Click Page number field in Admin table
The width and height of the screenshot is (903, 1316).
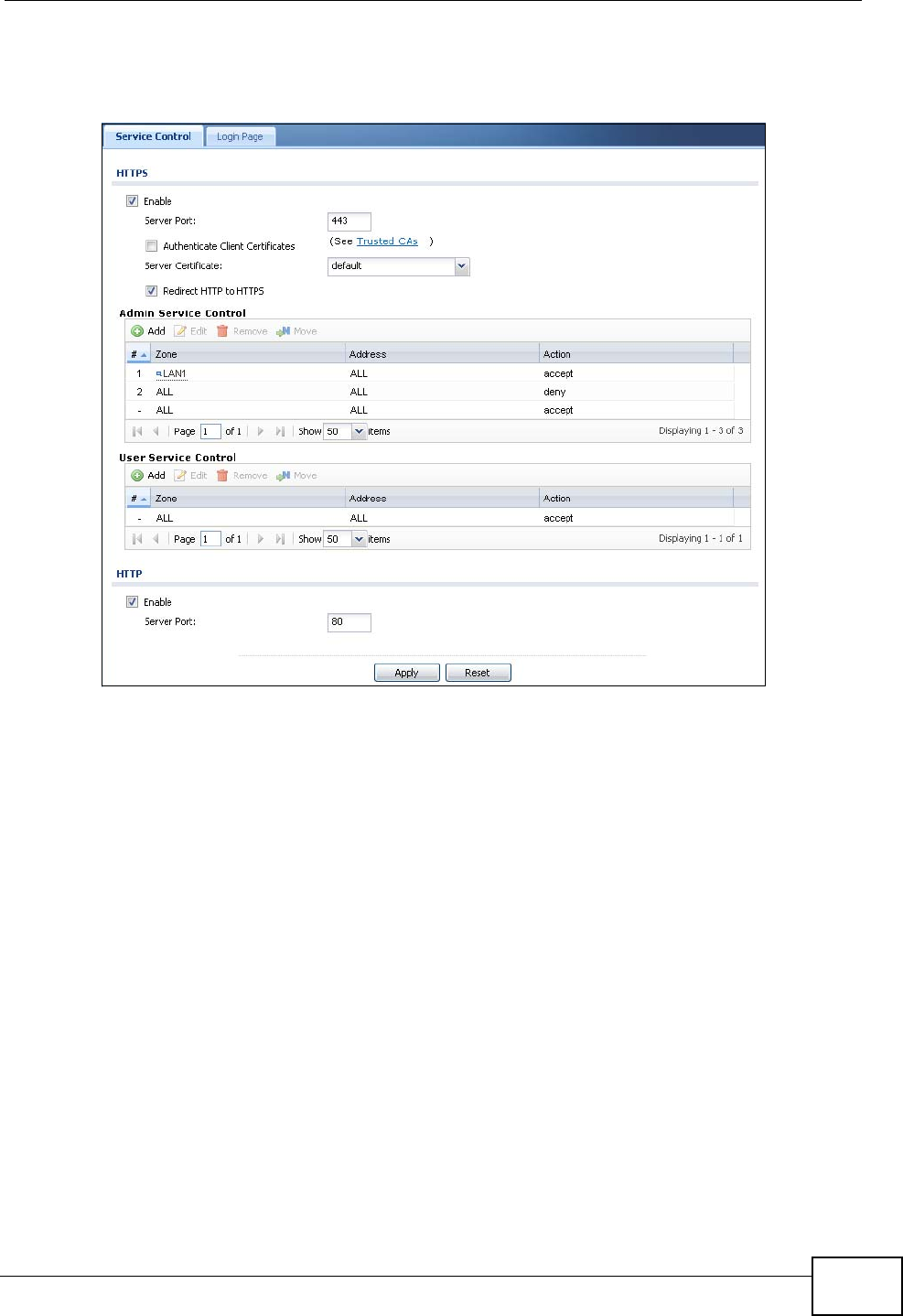[x=210, y=431]
